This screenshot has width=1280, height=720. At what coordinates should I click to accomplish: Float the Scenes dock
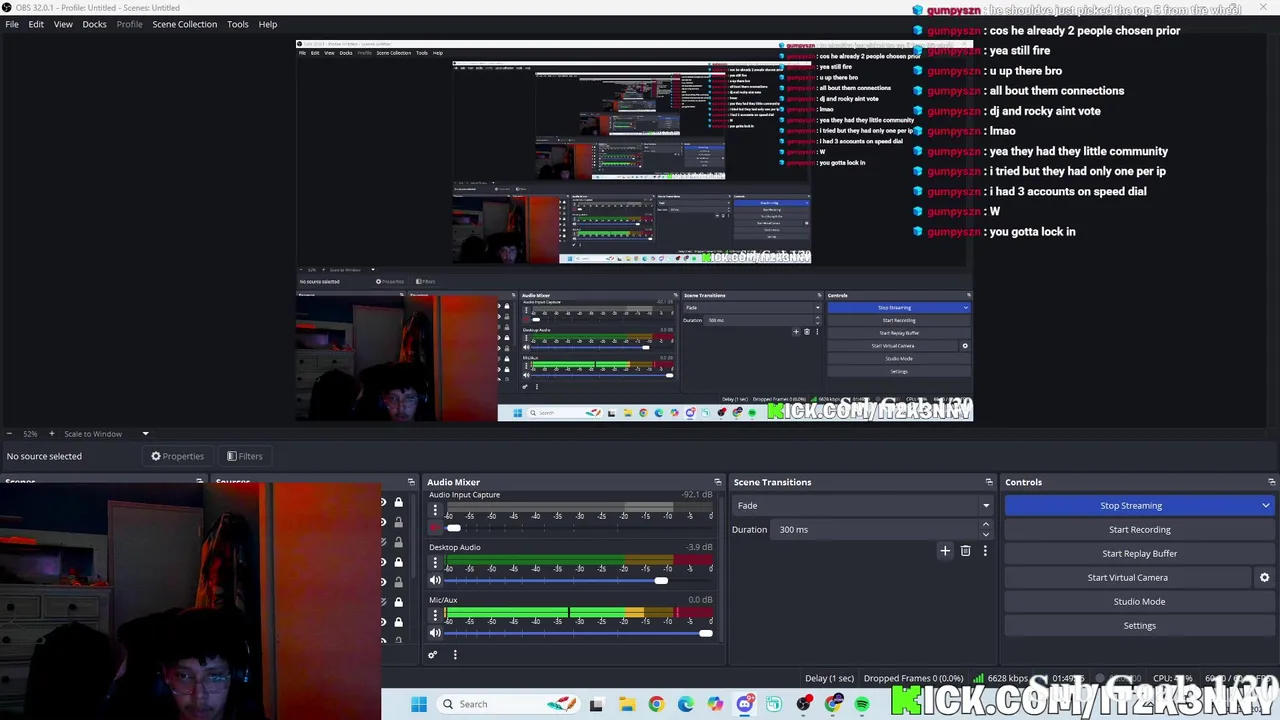point(199,482)
